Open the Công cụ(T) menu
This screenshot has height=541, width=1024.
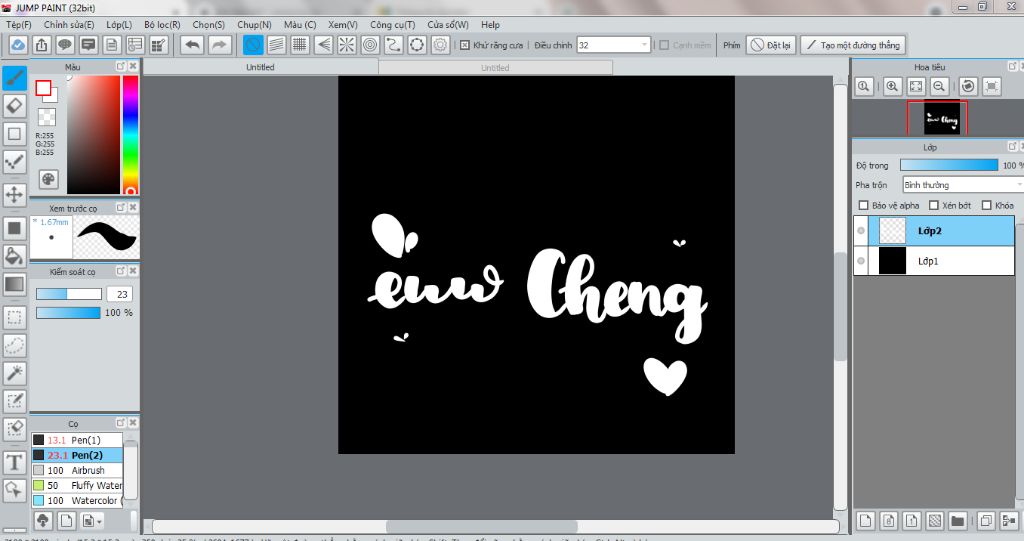(x=392, y=25)
